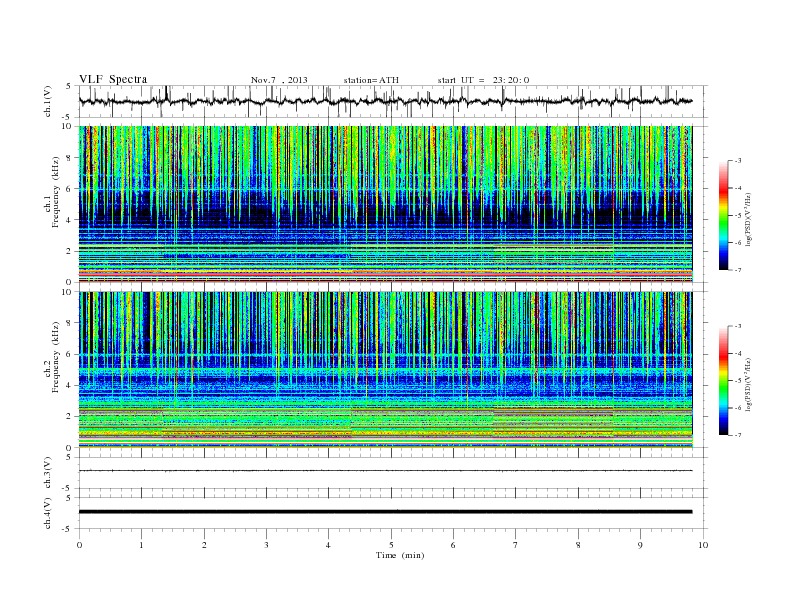Click the "-3" tick on ch.1 color bar

(737, 161)
